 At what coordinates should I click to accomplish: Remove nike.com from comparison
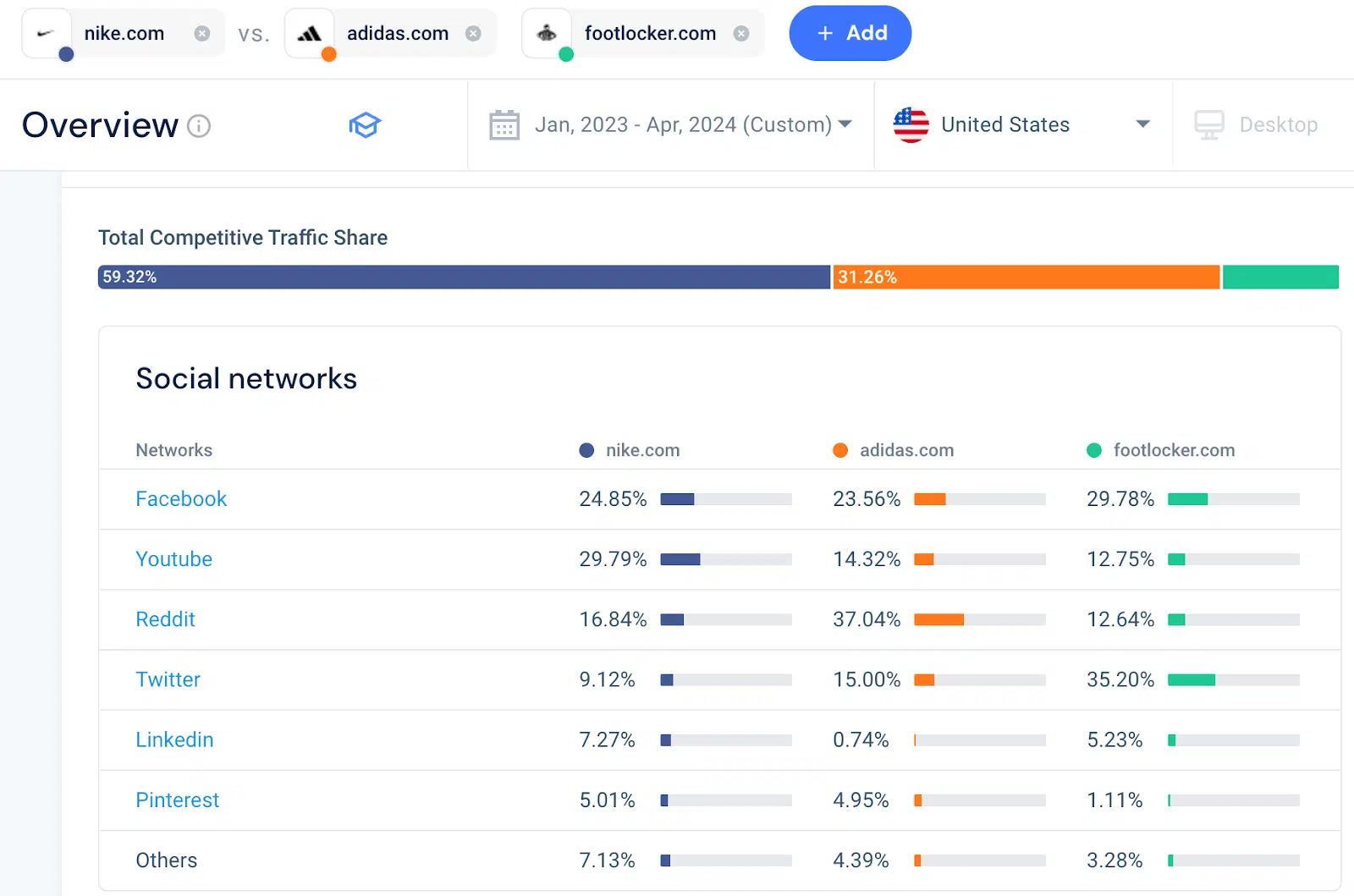coord(202,34)
